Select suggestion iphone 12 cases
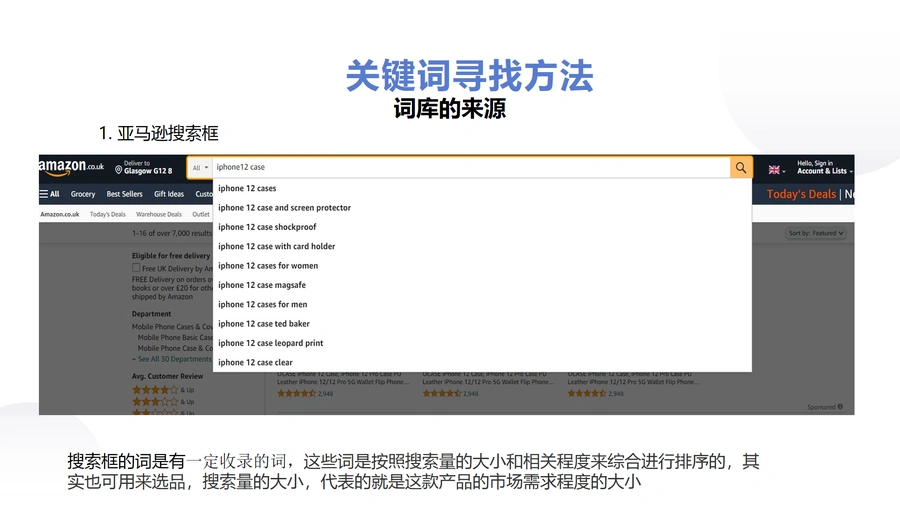Screen dimensions: 900x506 pos(482,188)
